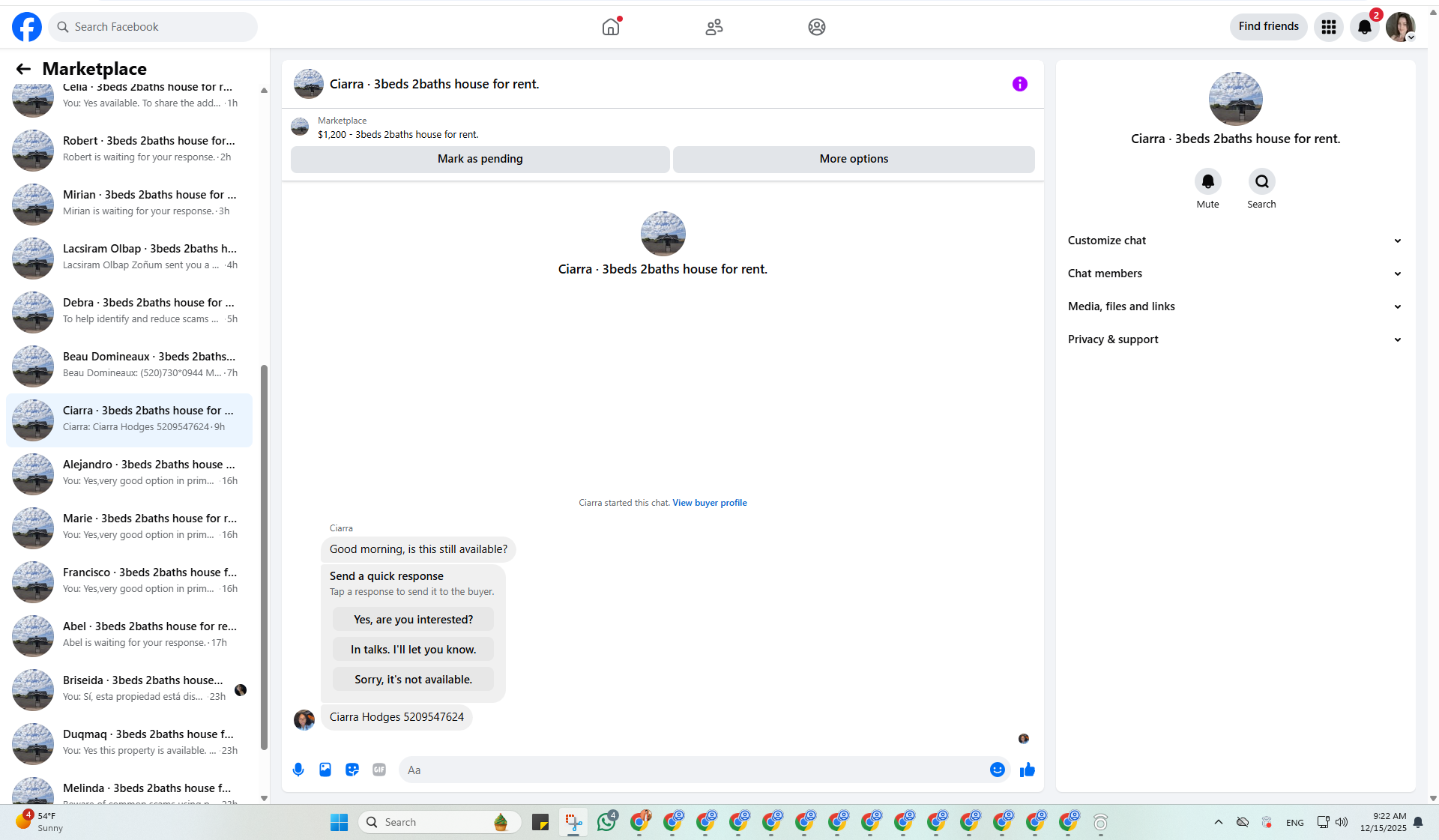1439x840 pixels.
Task: Click the Search Facebook field
Action: click(153, 27)
